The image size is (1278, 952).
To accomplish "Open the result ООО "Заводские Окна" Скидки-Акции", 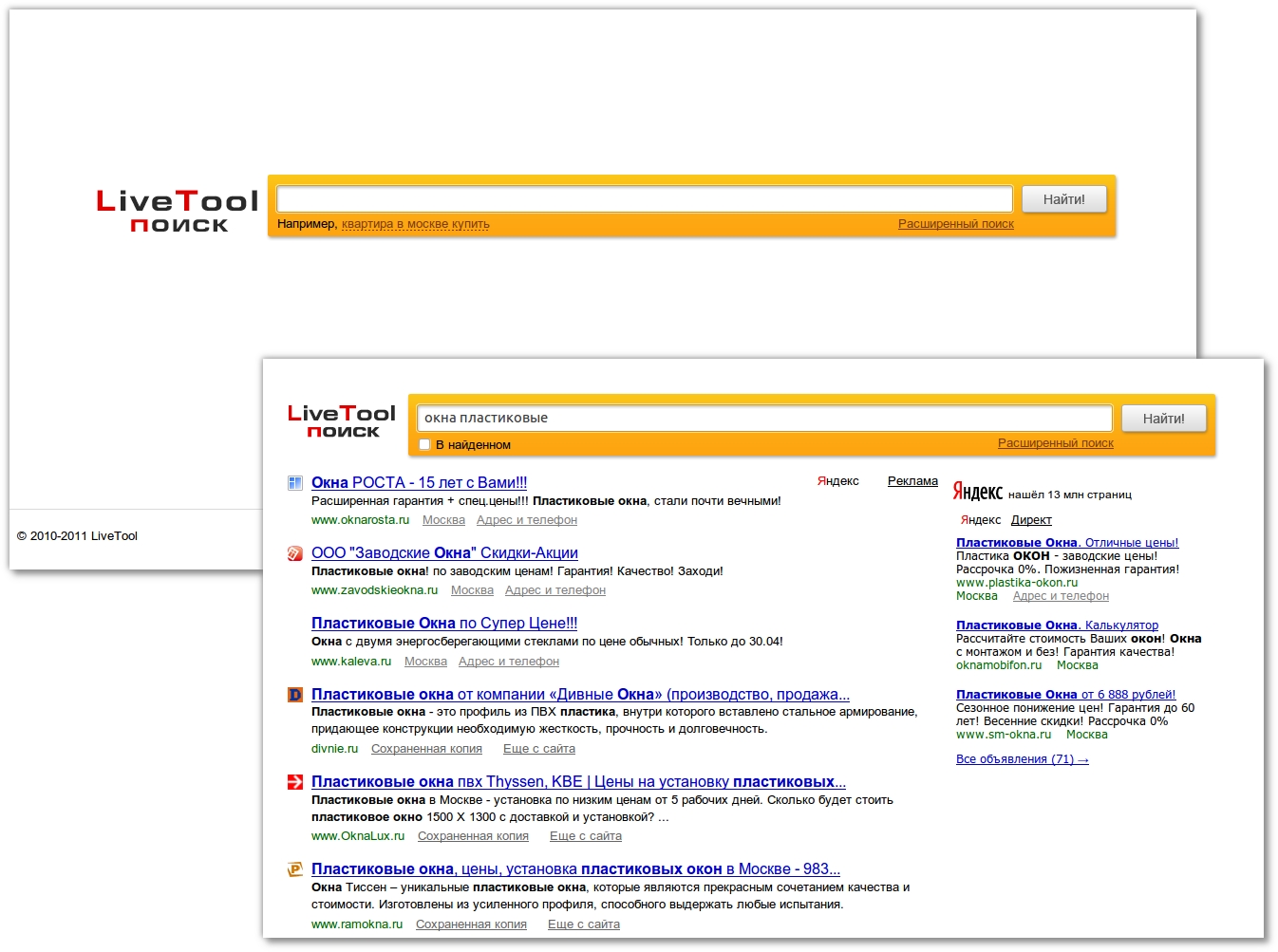I will coord(444,553).
